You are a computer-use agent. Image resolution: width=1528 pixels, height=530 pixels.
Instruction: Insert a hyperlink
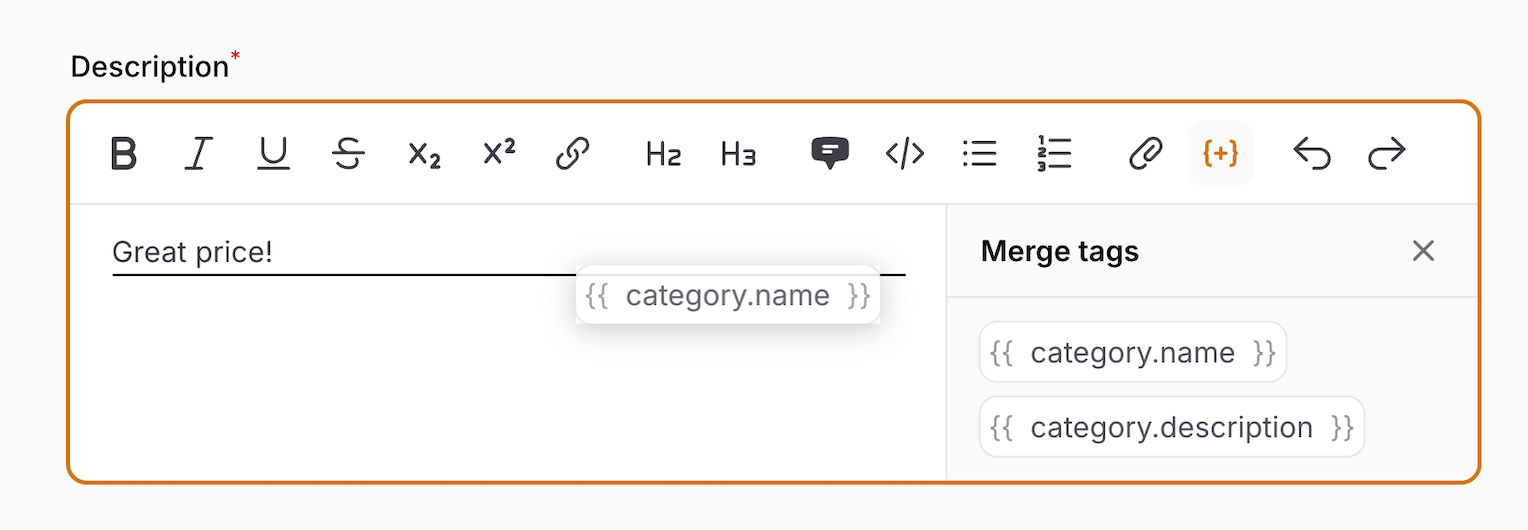573,154
